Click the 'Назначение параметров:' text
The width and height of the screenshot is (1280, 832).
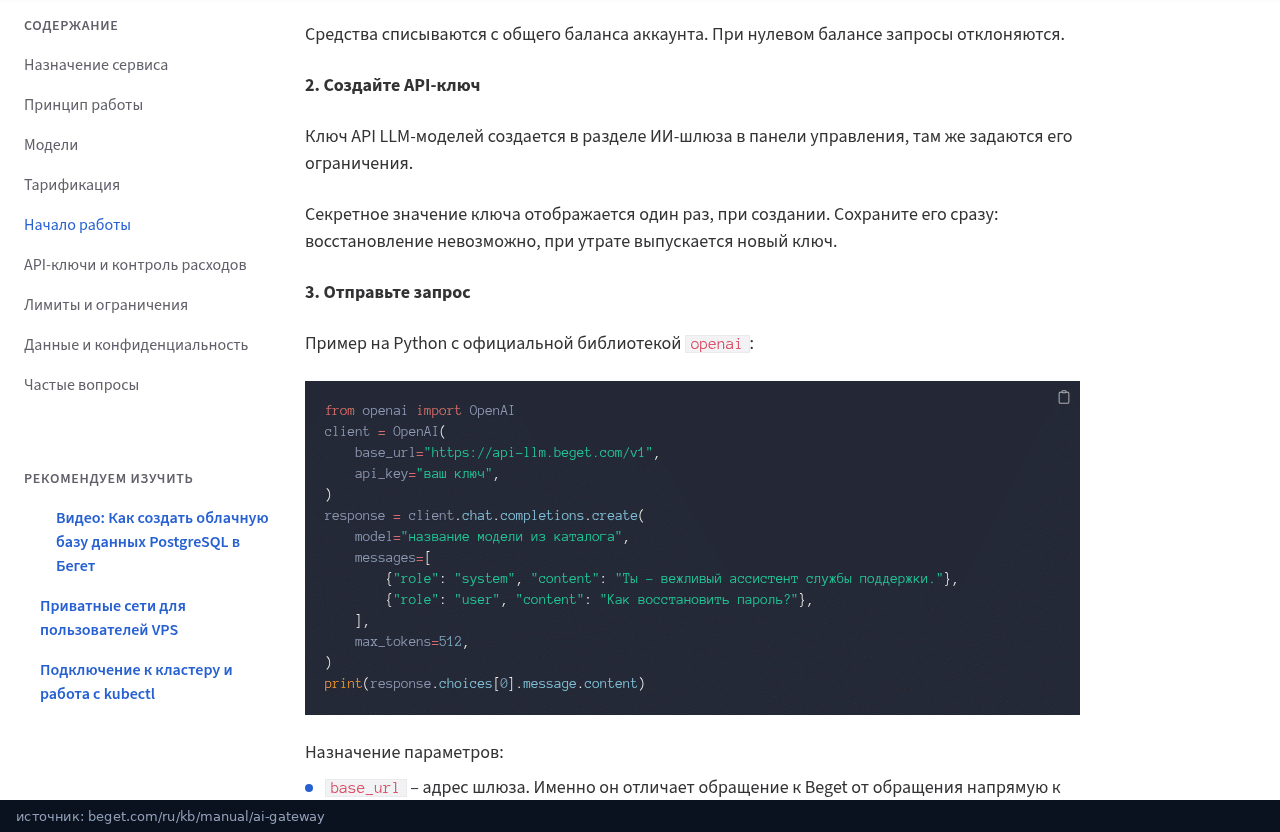[404, 752]
